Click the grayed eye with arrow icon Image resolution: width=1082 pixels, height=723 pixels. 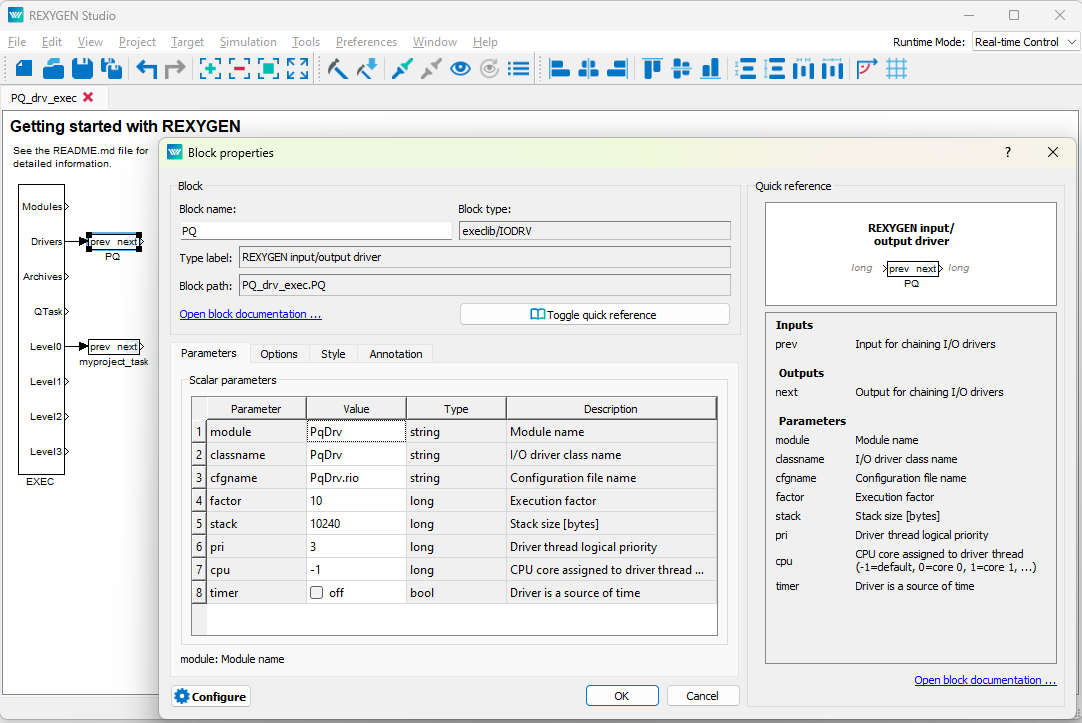(489, 68)
